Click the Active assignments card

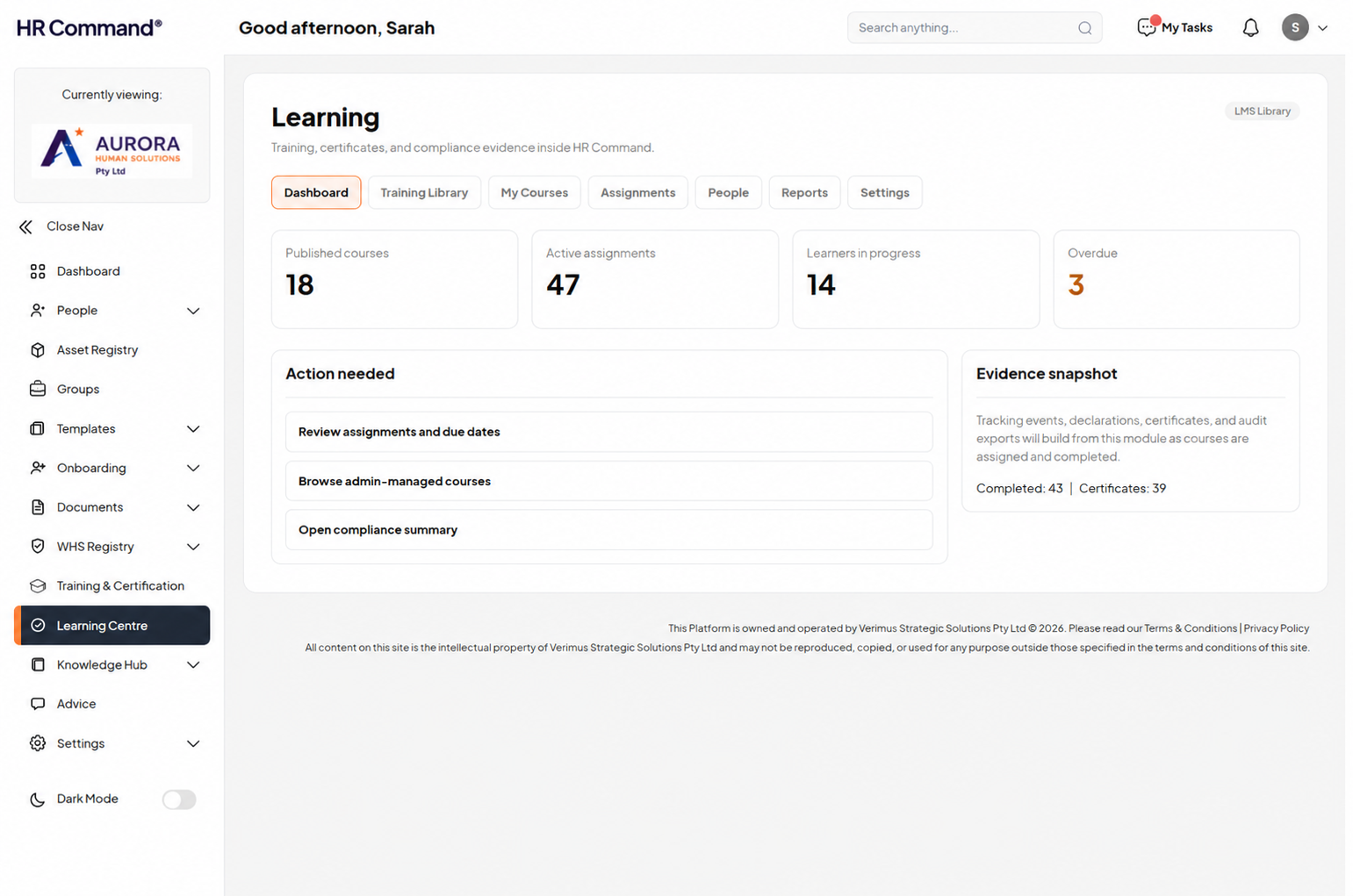(x=655, y=279)
